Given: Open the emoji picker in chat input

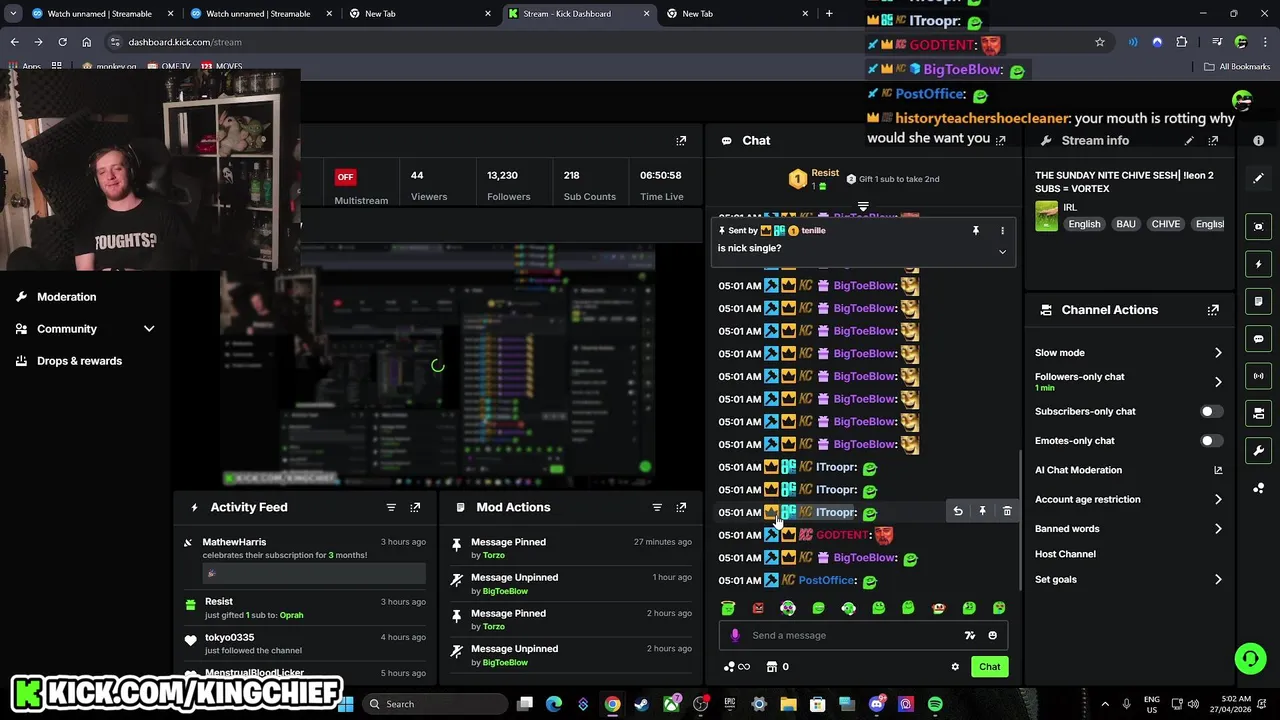Looking at the screenshot, I should click(992, 635).
